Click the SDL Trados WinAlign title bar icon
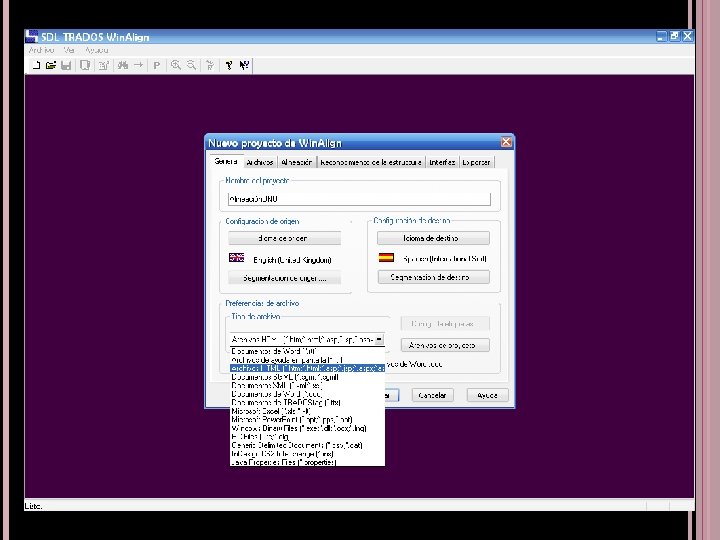Image resolution: width=720 pixels, height=540 pixels. 31,37
